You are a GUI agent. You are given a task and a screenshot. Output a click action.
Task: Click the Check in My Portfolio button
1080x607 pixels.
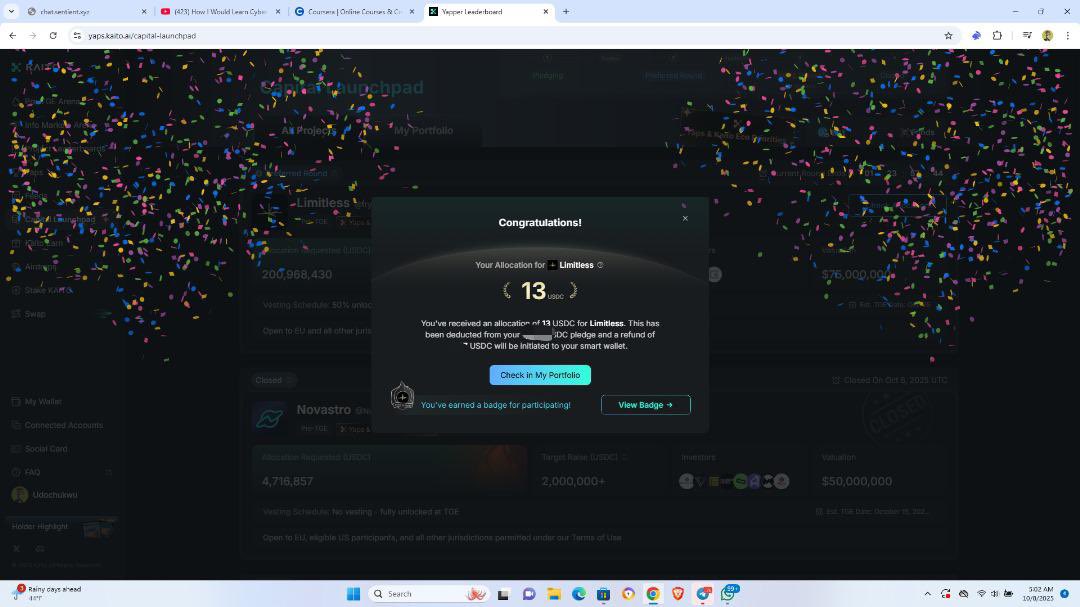pyautogui.click(x=540, y=375)
